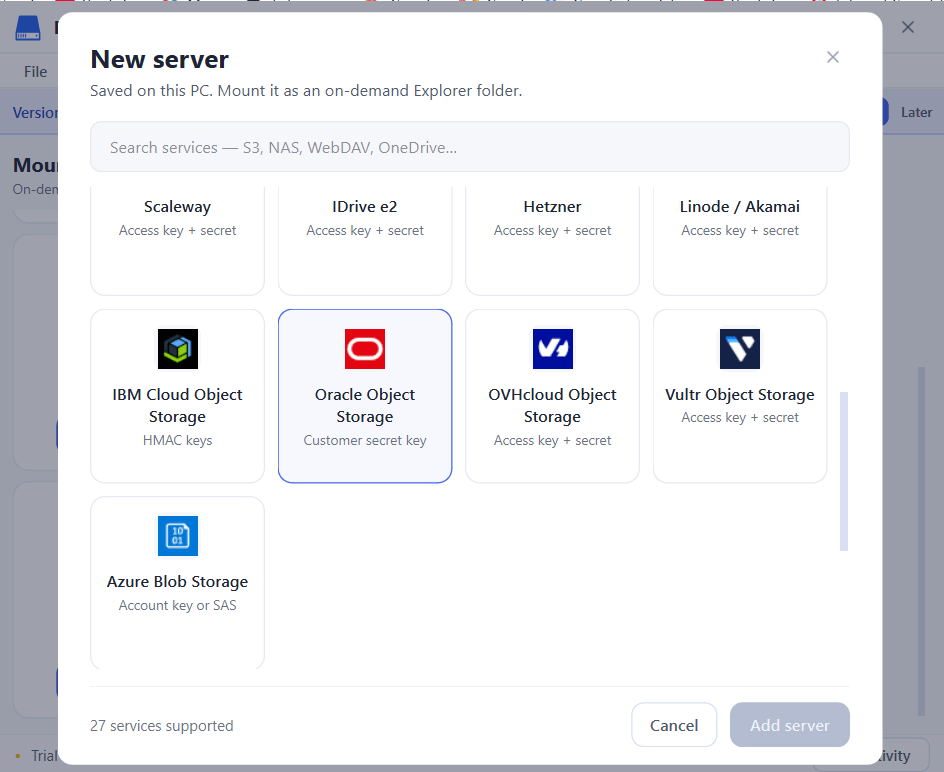The width and height of the screenshot is (944, 772).
Task: Click the dialog's services list scrollbar
Action: point(844,471)
